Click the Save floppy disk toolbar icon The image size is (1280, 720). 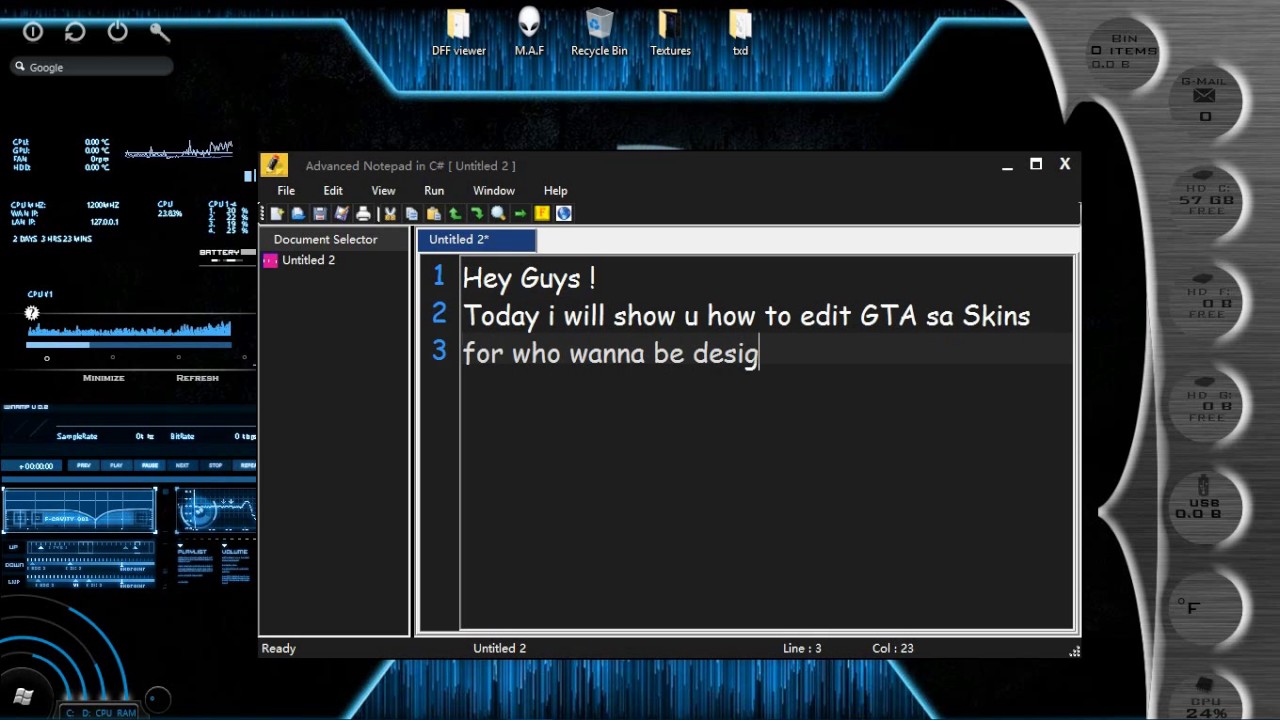[320, 213]
